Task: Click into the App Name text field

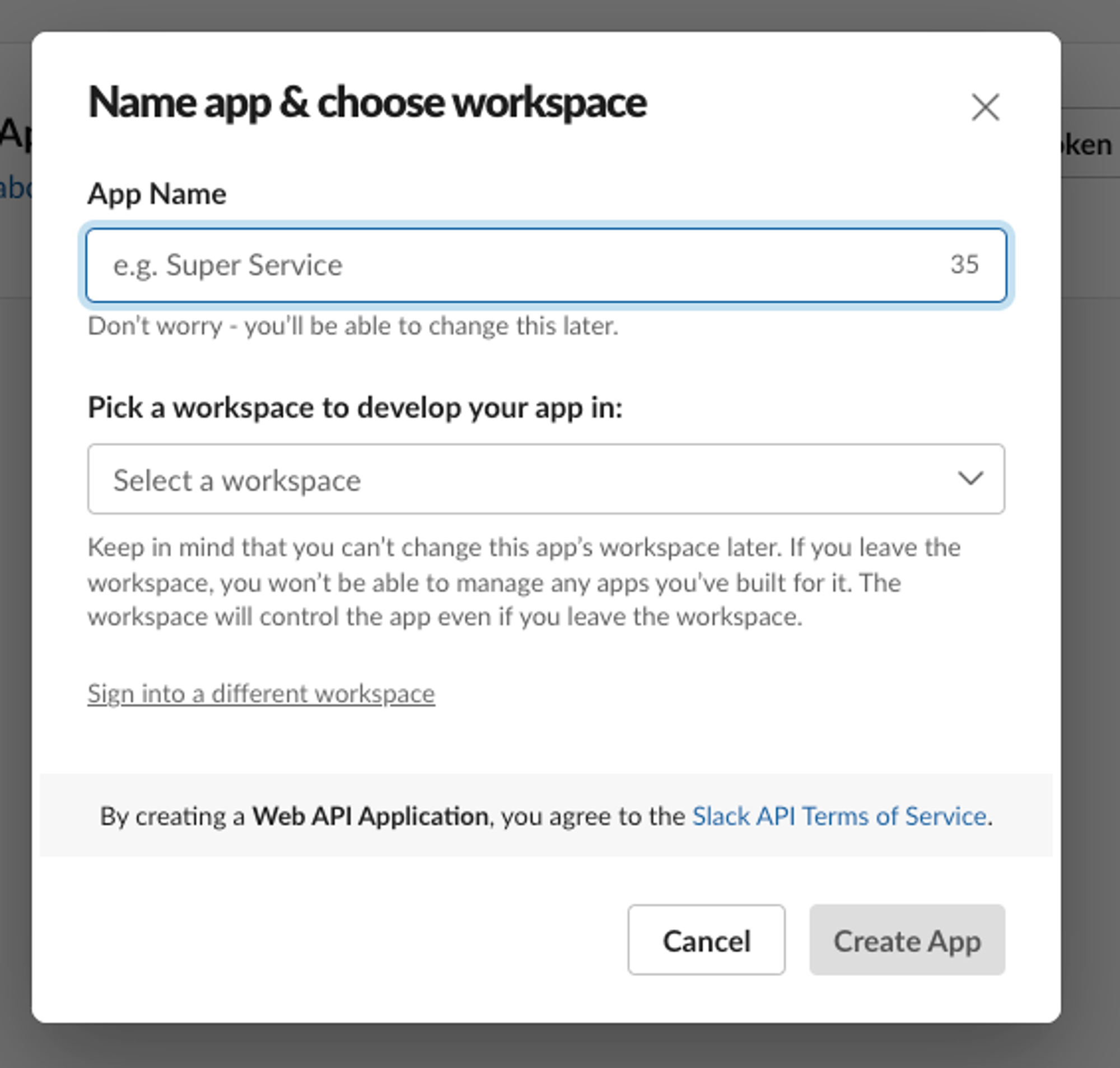Action: coord(513,265)
